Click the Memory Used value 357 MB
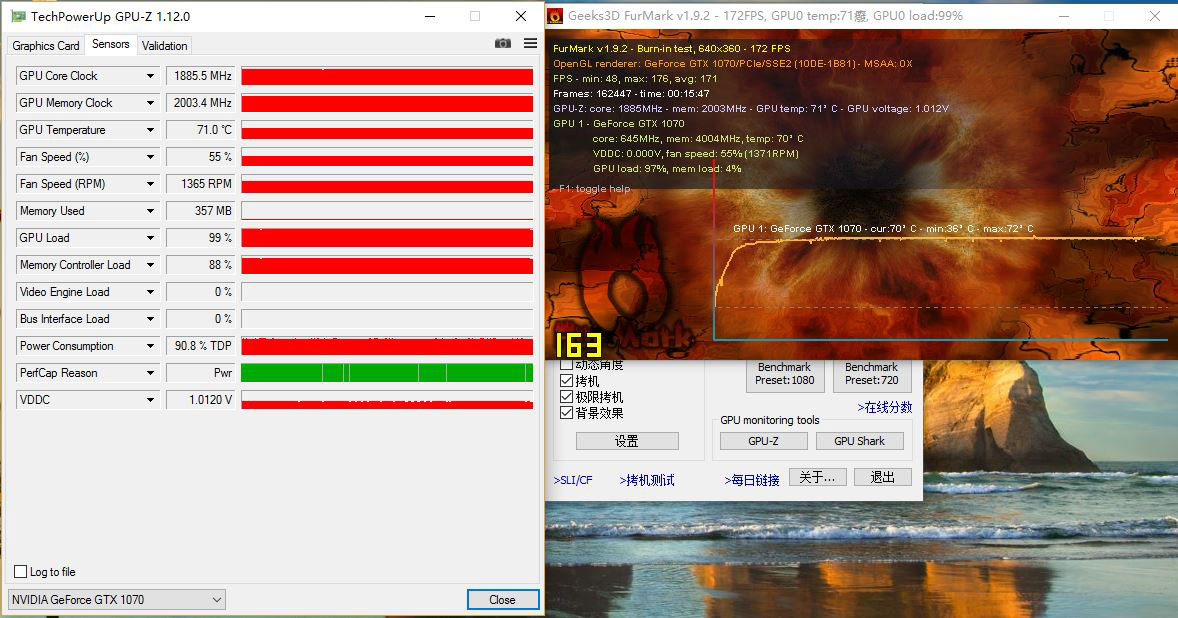Viewport: 1178px width, 618px height. [200, 211]
